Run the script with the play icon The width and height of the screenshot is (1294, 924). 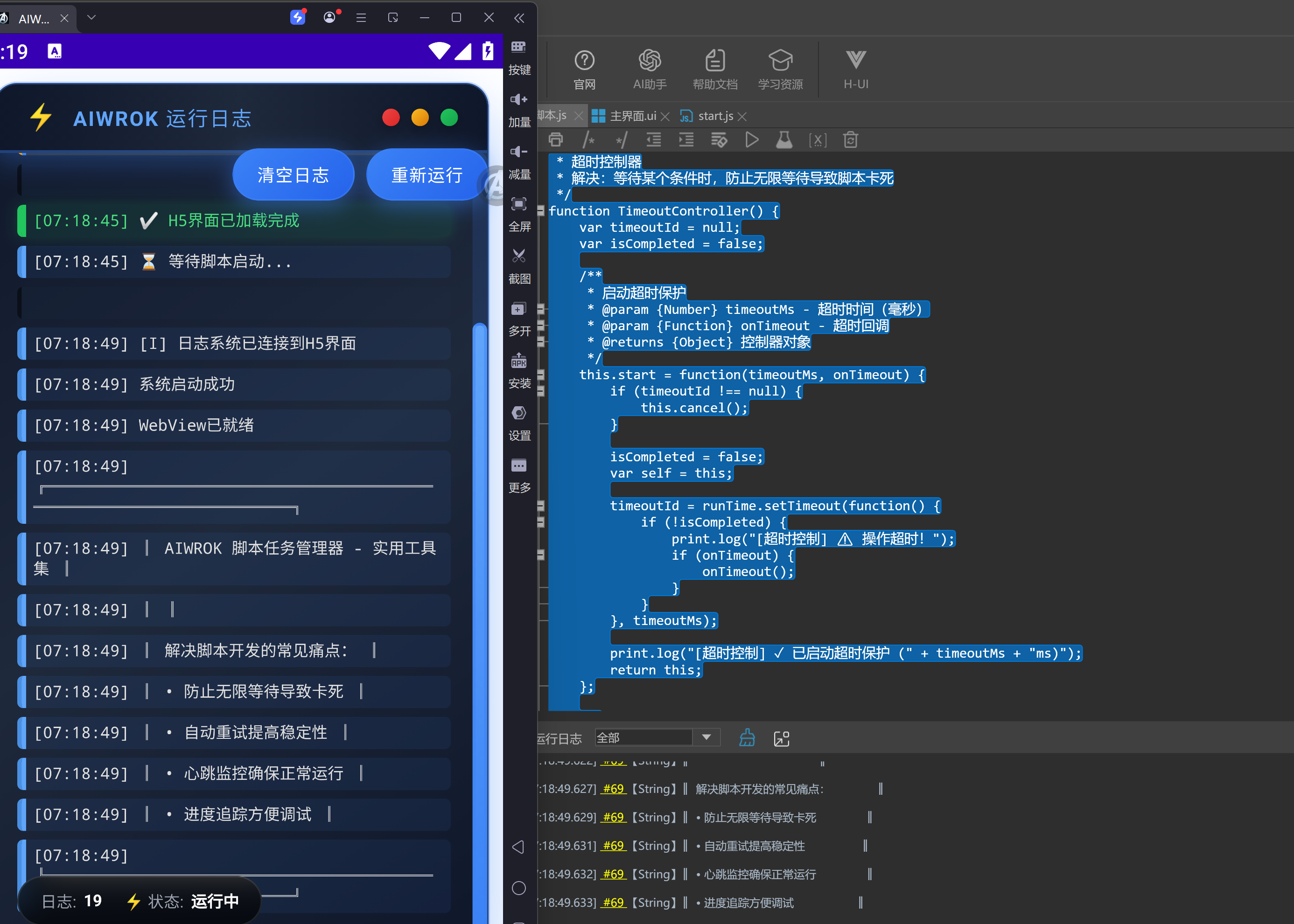(751, 140)
